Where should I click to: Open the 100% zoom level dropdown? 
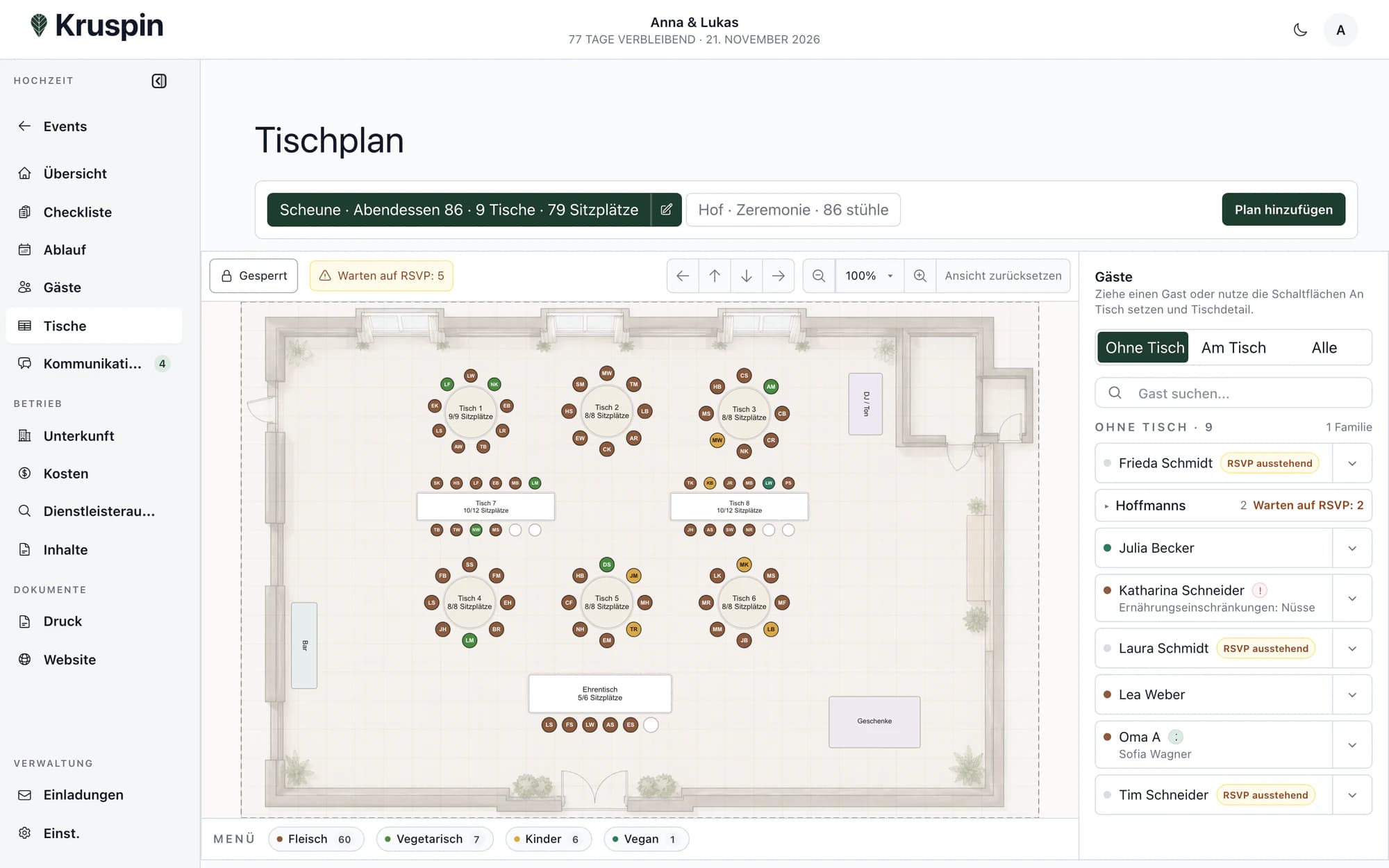[x=870, y=276]
